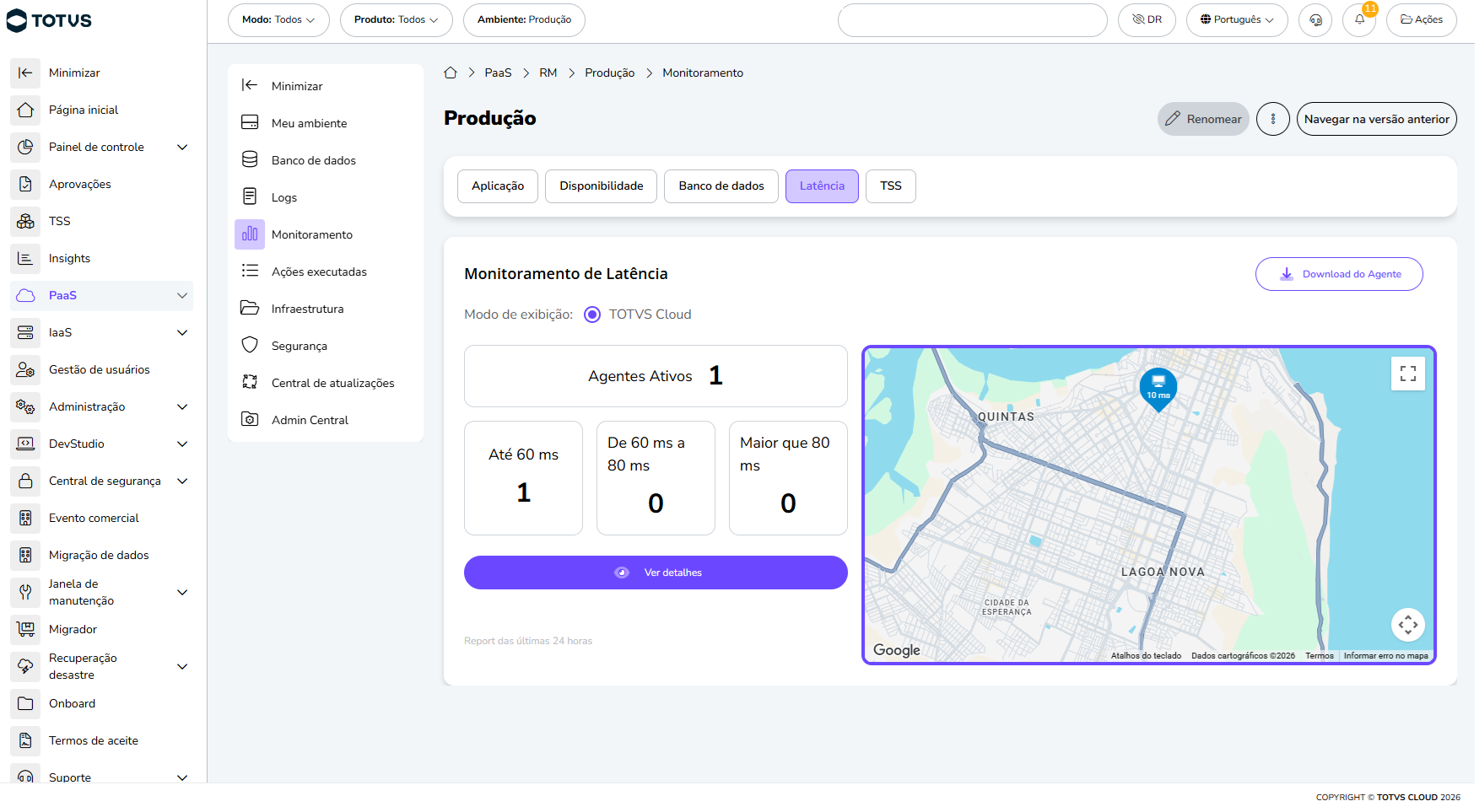Download the agent installer

(1339, 274)
